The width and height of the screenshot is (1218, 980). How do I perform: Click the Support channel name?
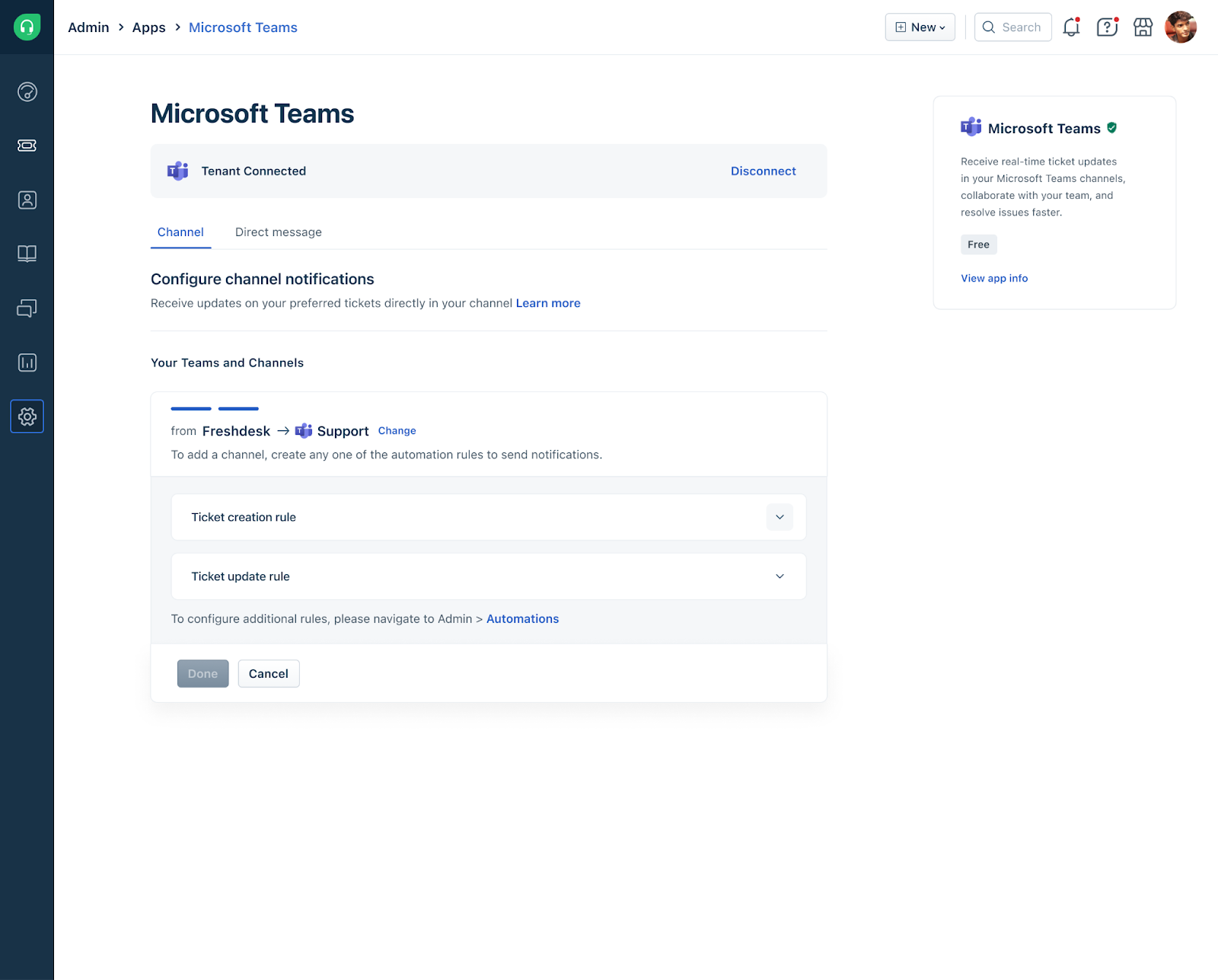[x=343, y=431]
